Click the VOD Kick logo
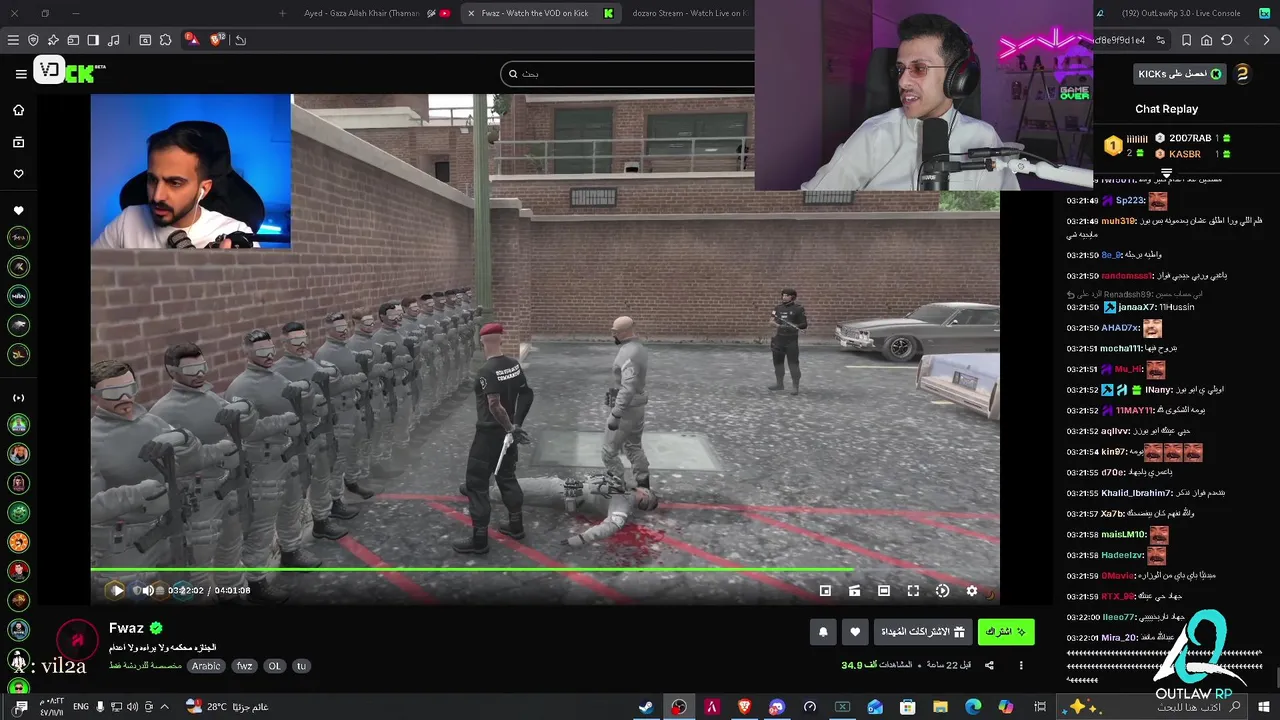The image size is (1280, 720). pyautogui.click(x=68, y=71)
